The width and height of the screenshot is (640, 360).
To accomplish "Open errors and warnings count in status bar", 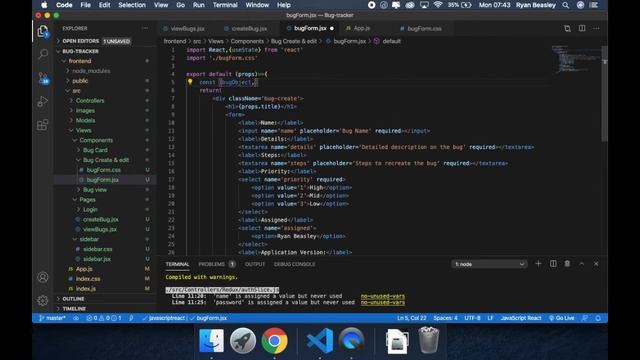I will (x=104, y=318).
